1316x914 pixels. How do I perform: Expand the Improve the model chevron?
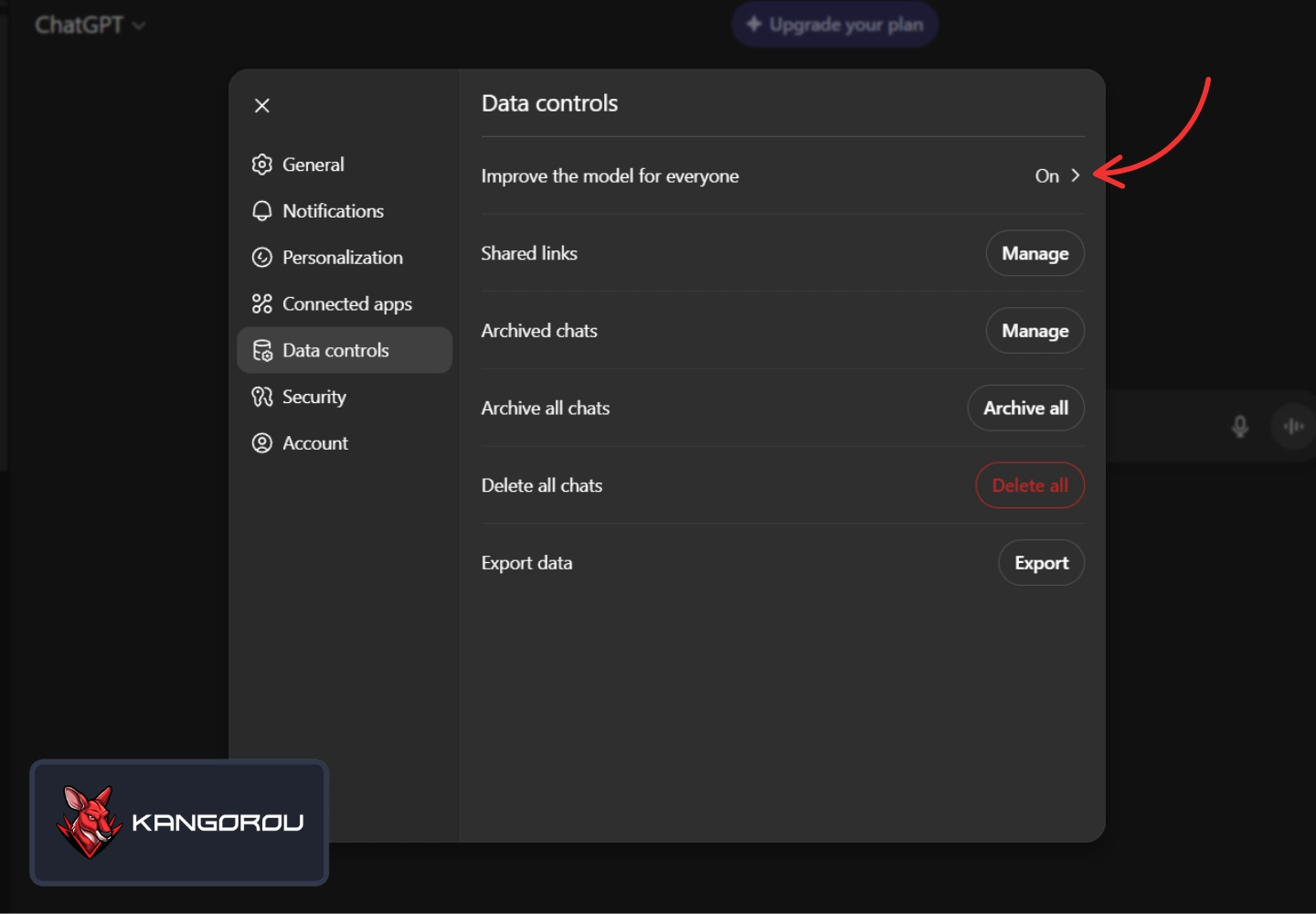(x=1076, y=175)
